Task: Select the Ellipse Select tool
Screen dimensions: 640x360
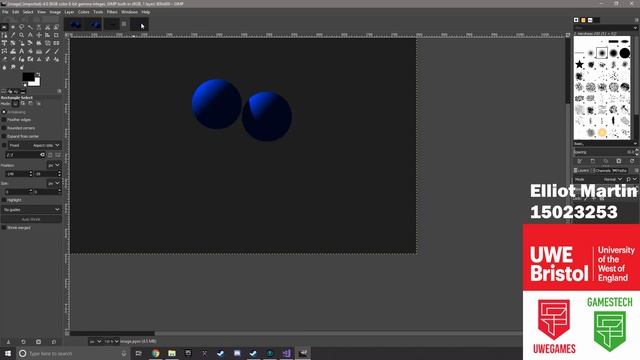Action: click(x=13, y=27)
